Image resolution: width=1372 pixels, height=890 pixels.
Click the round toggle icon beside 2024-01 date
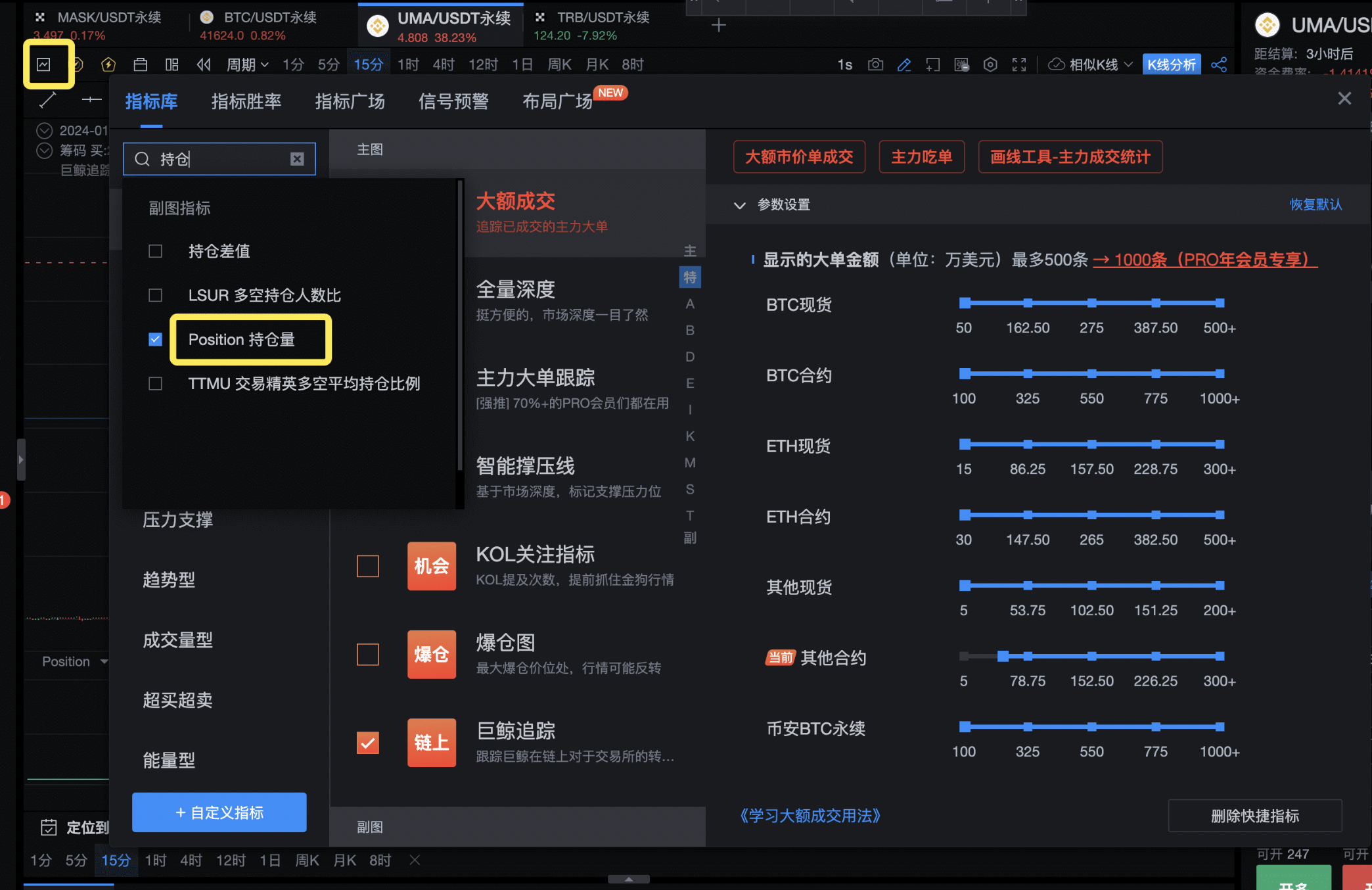pyautogui.click(x=44, y=130)
